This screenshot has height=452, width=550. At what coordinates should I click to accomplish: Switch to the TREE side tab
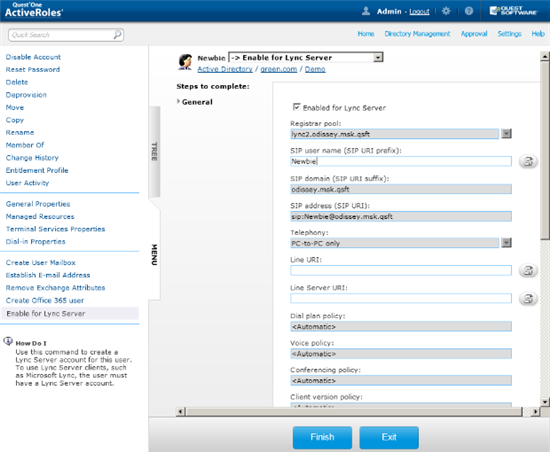click(x=154, y=151)
